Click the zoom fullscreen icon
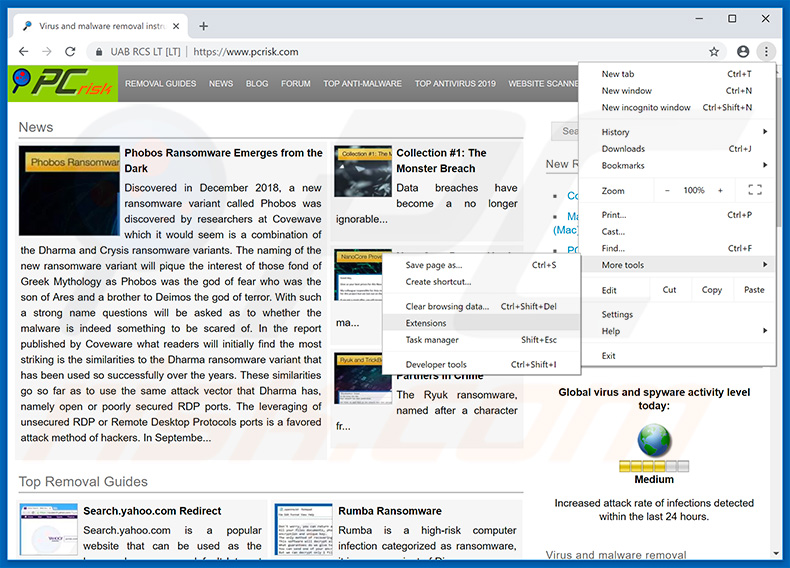Image resolution: width=790 pixels, height=568 pixels. (x=755, y=190)
